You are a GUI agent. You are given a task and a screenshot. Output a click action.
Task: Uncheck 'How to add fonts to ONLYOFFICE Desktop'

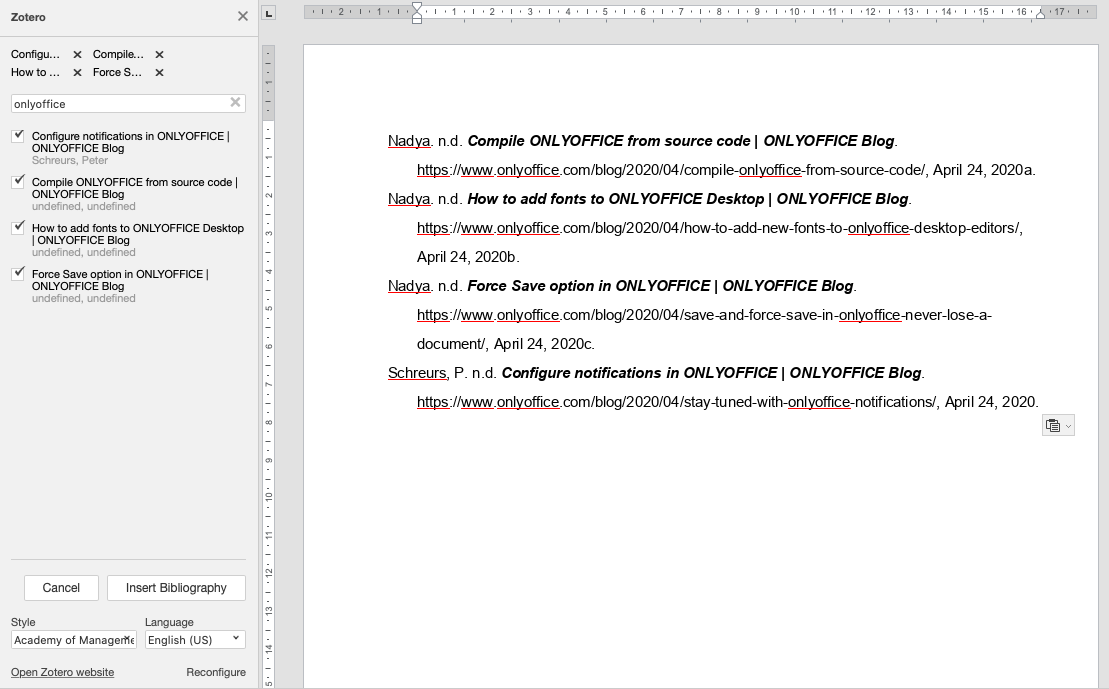coord(18,228)
